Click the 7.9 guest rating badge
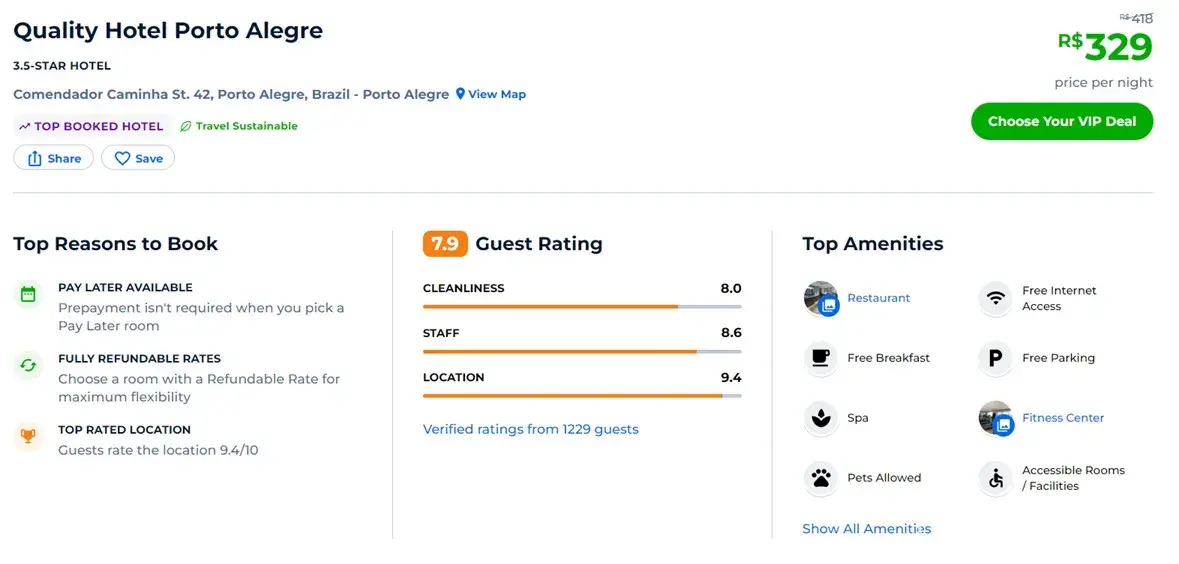Viewport: 1179px width, 564px height. pos(445,244)
